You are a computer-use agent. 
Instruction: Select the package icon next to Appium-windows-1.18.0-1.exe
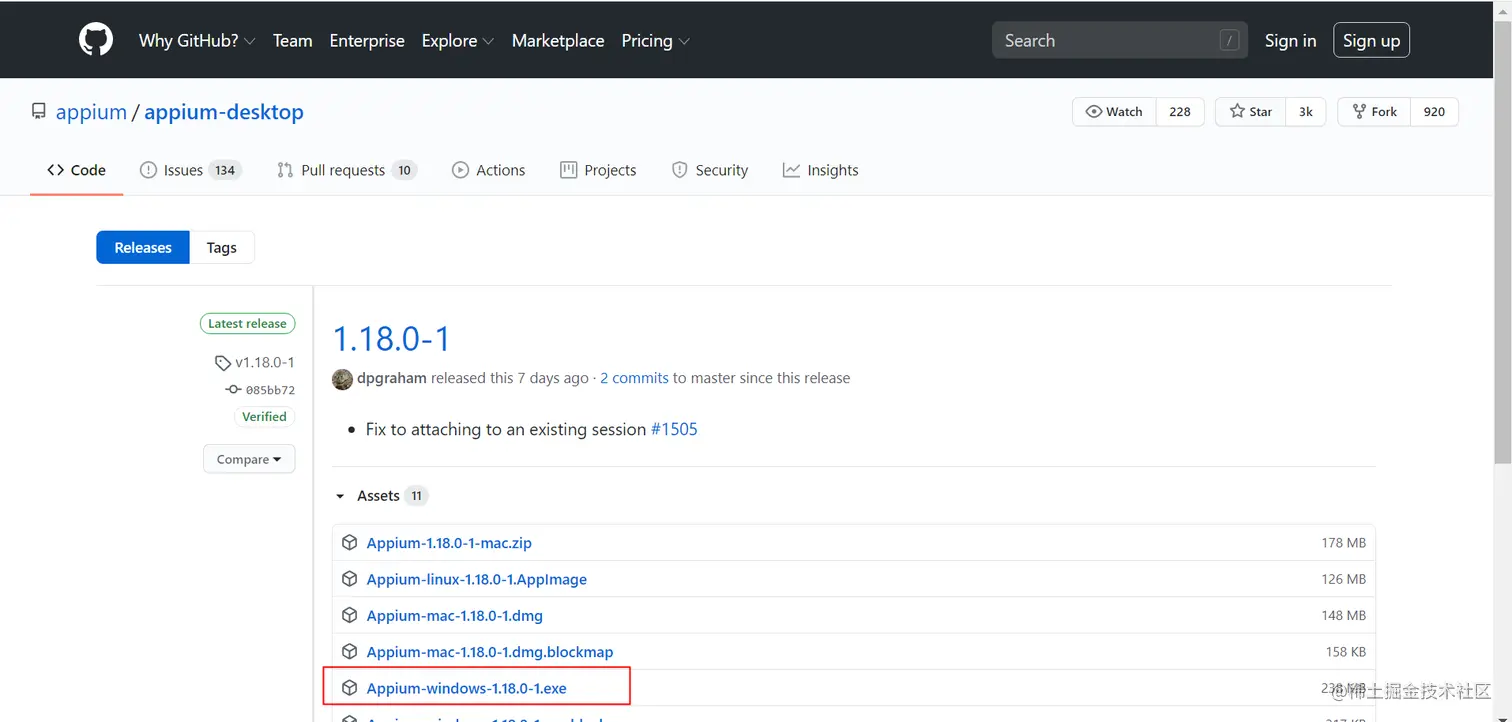click(349, 688)
